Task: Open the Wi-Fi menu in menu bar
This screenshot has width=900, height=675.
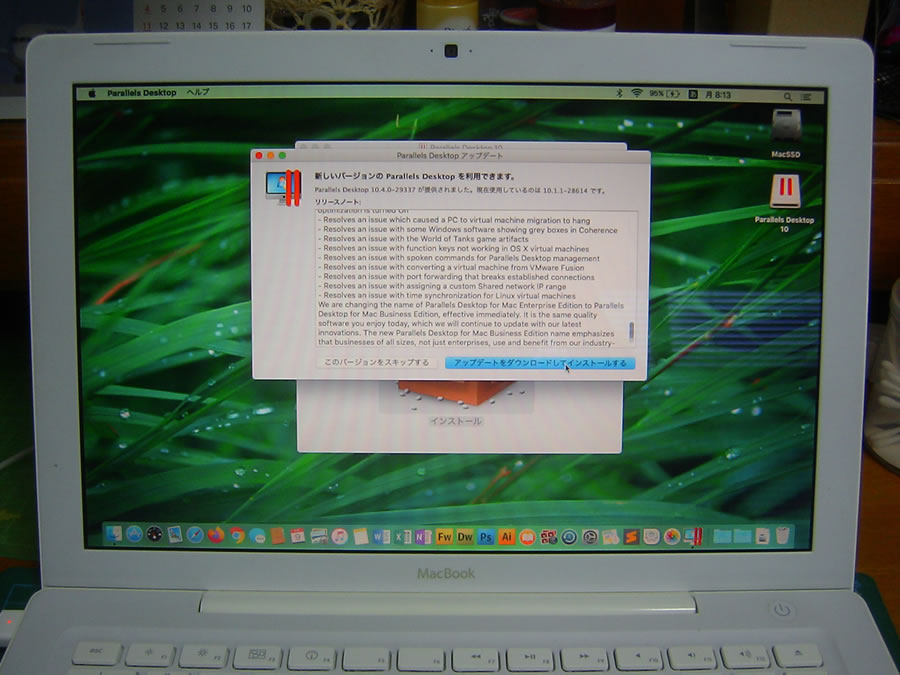Action: 637,93
